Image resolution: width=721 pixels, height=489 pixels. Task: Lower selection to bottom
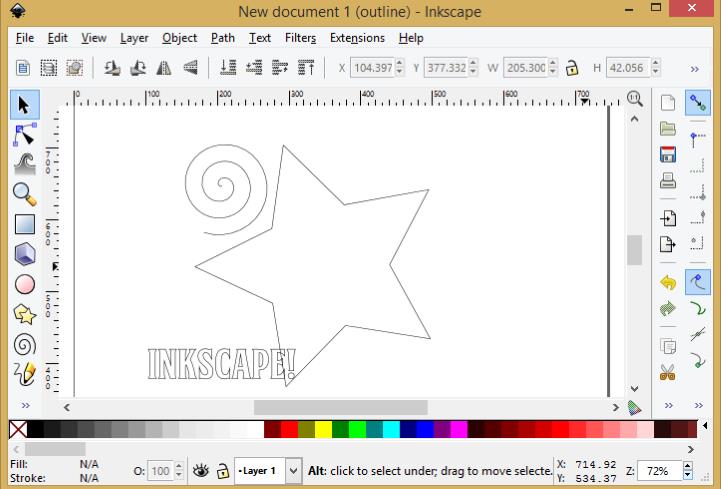[x=228, y=68]
